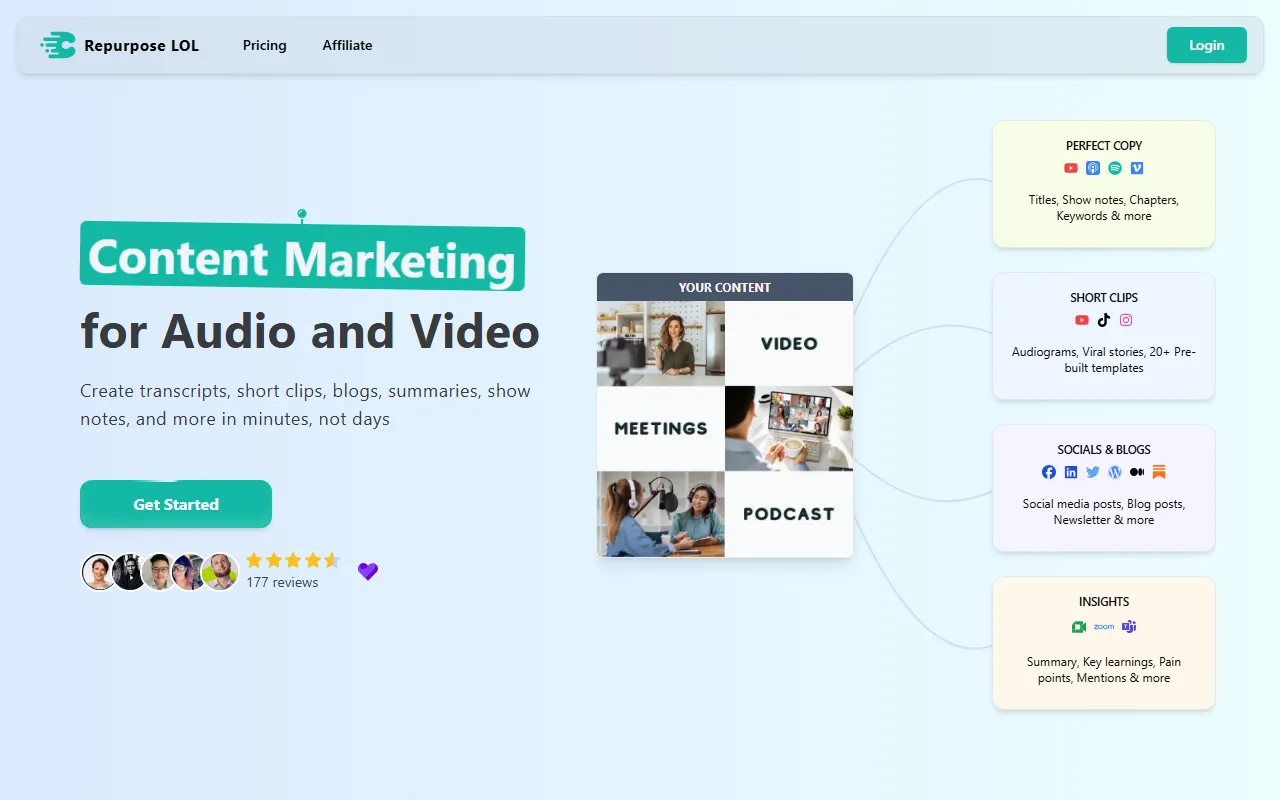This screenshot has height=800, width=1280.
Task: Click the Spotify icon
Action: pyautogui.click(x=1115, y=169)
